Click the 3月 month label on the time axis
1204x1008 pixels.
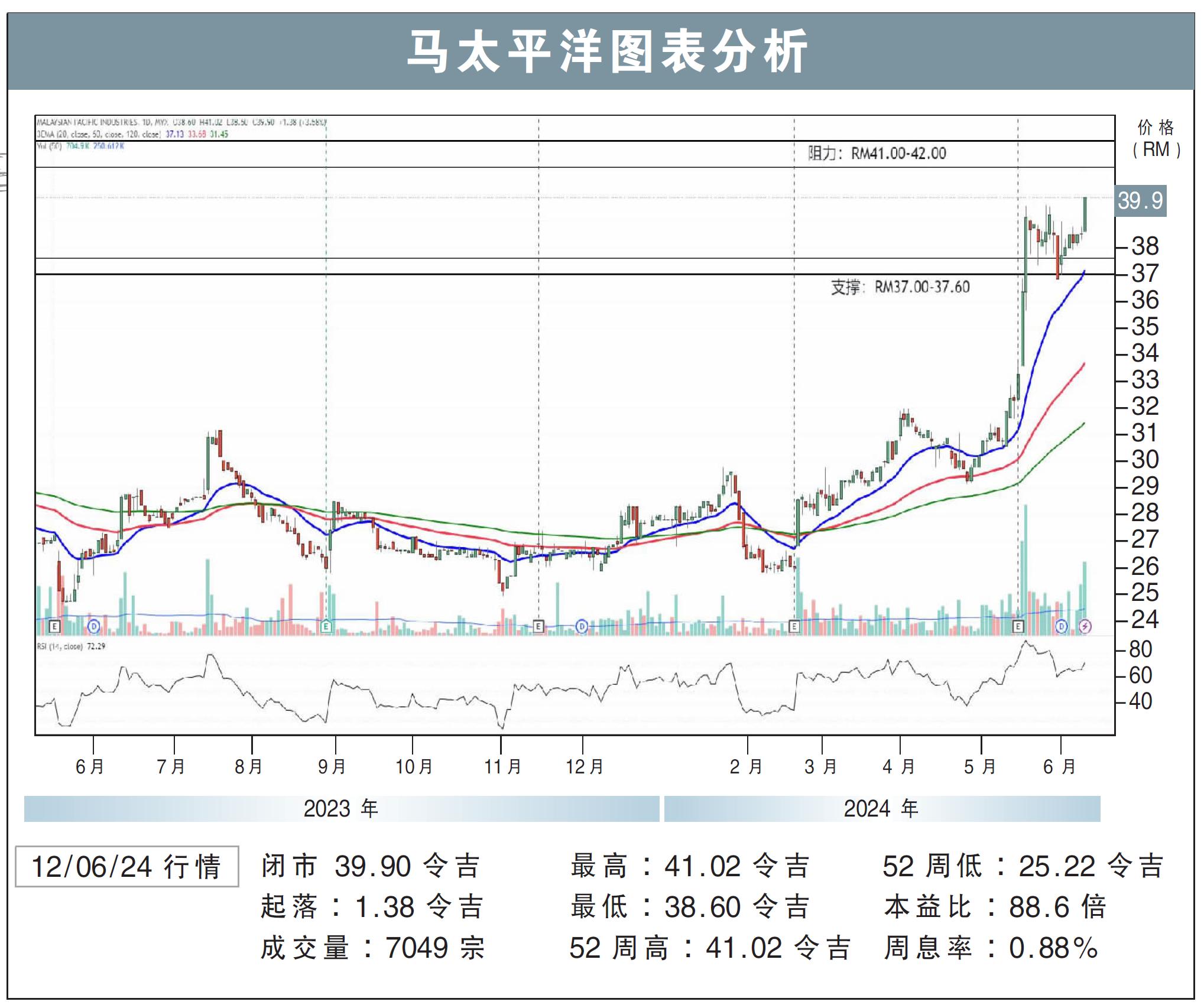coord(822,767)
